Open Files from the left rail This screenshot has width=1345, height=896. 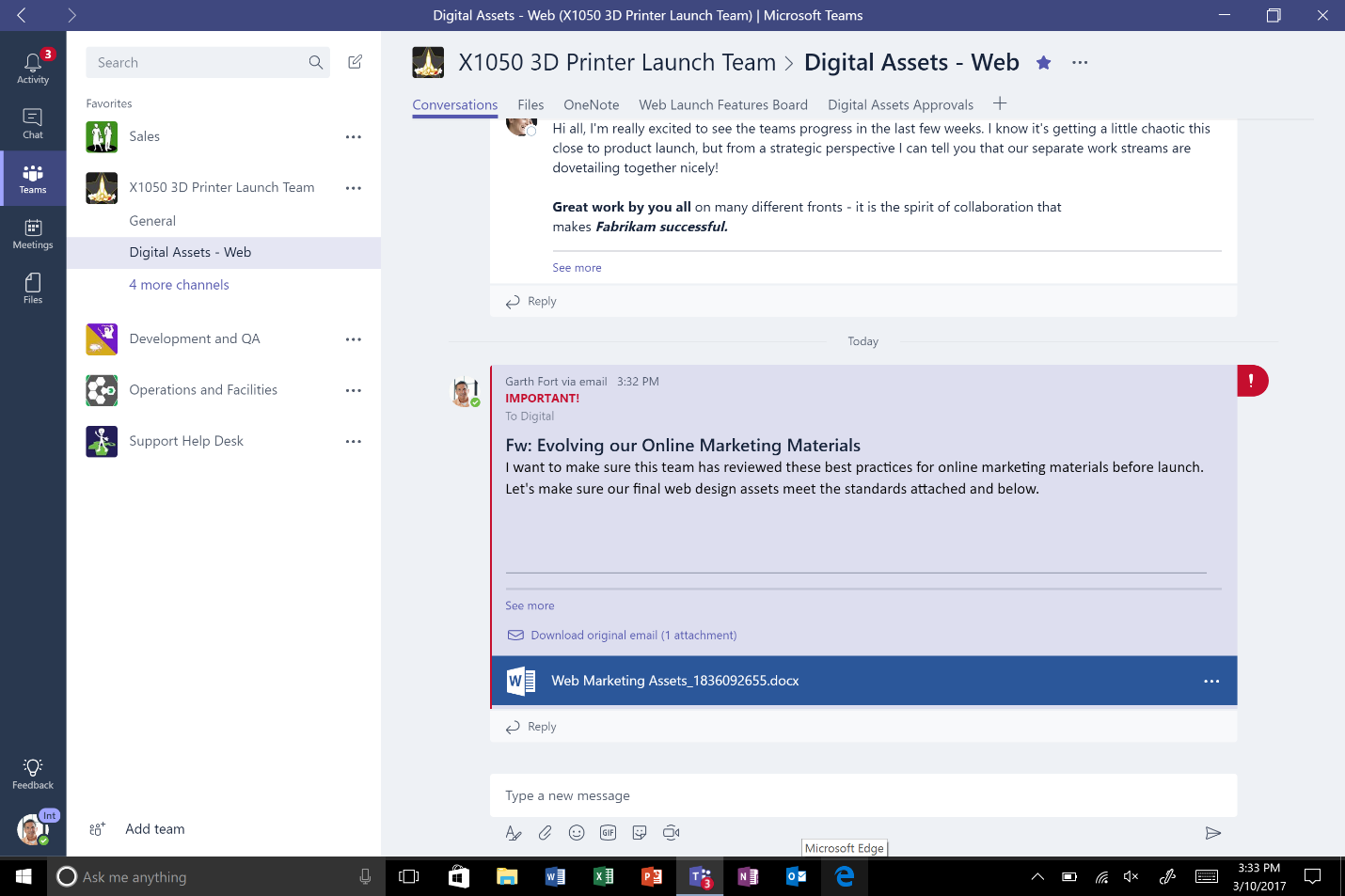coord(33,288)
